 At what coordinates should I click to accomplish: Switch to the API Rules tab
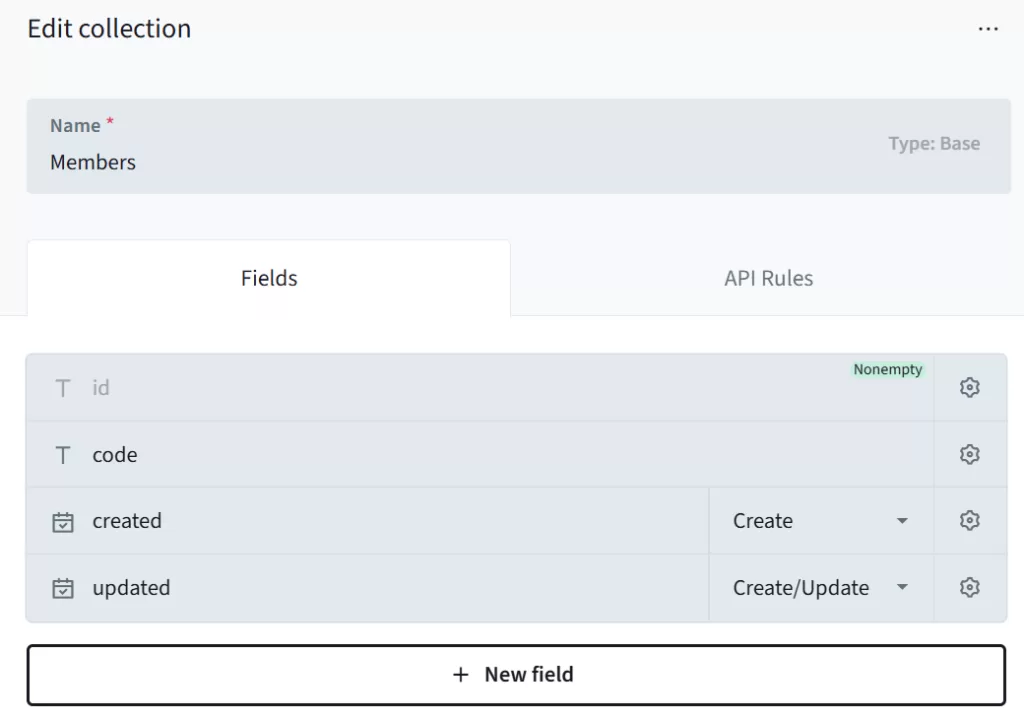[x=768, y=278]
